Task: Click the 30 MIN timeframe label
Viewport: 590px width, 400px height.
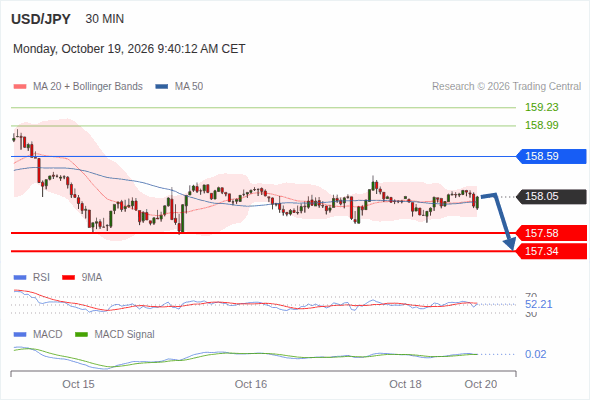Action: tap(105, 19)
